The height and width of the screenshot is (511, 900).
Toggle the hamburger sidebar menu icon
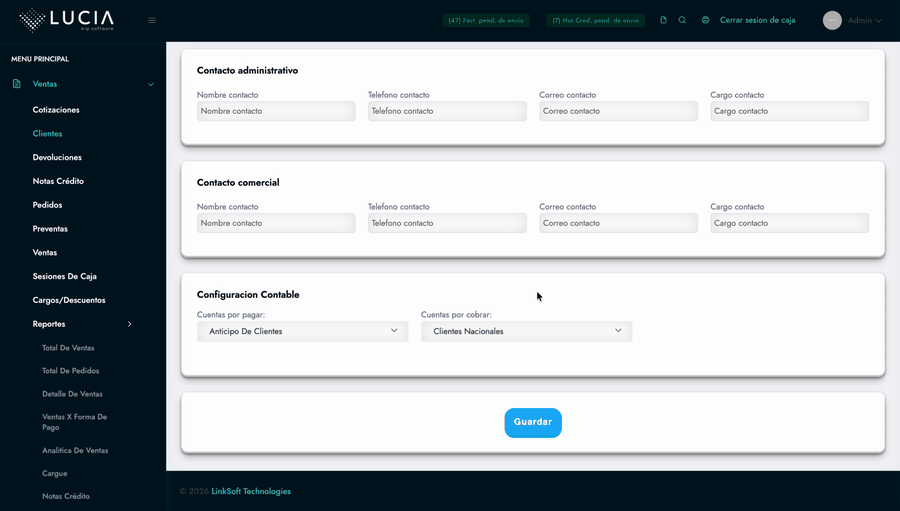152,21
